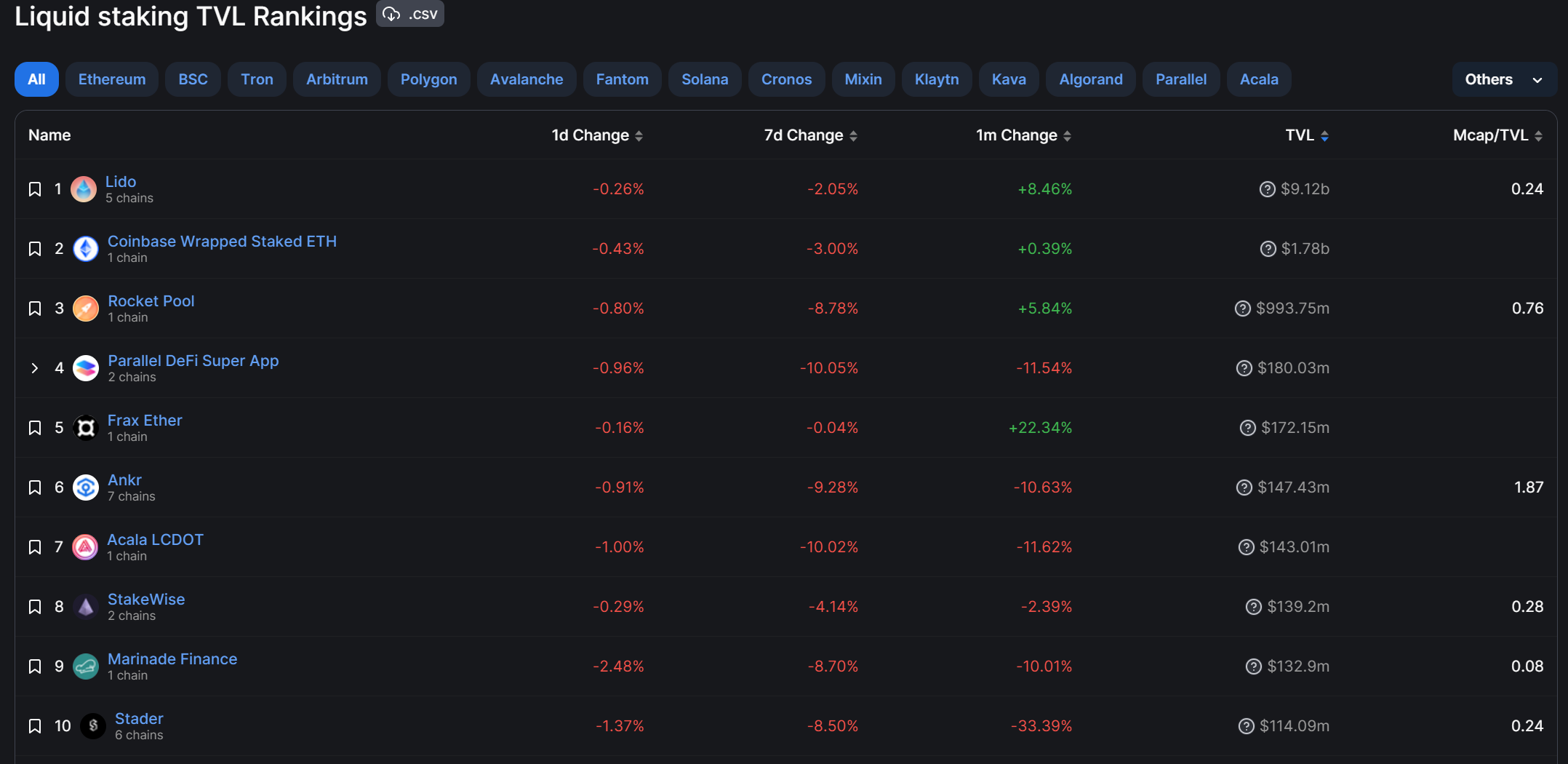The width and height of the screenshot is (1568, 764).
Task: Open the Stader protocol link
Action: pos(139,719)
